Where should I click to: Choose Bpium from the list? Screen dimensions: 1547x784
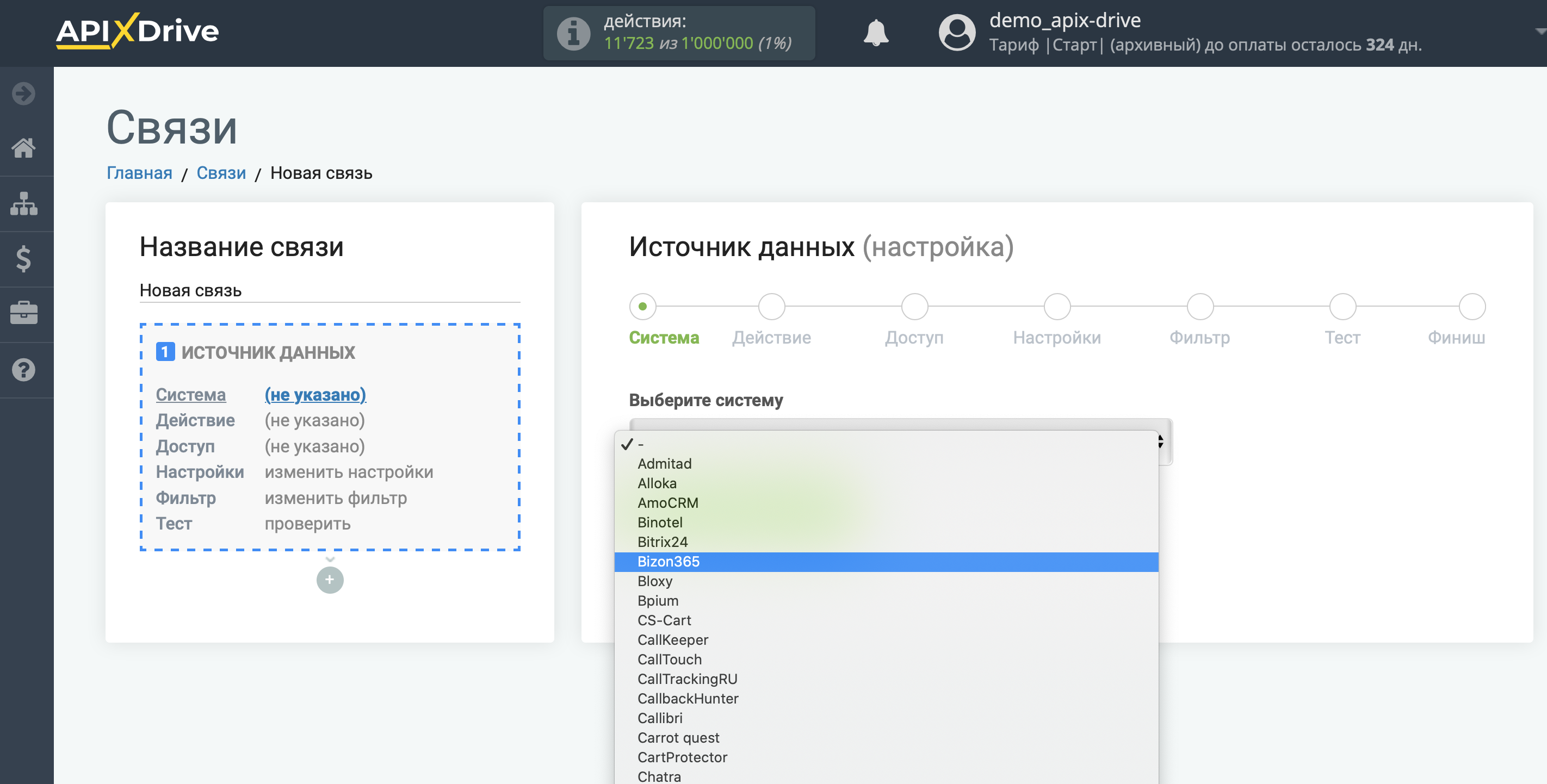coord(887,601)
